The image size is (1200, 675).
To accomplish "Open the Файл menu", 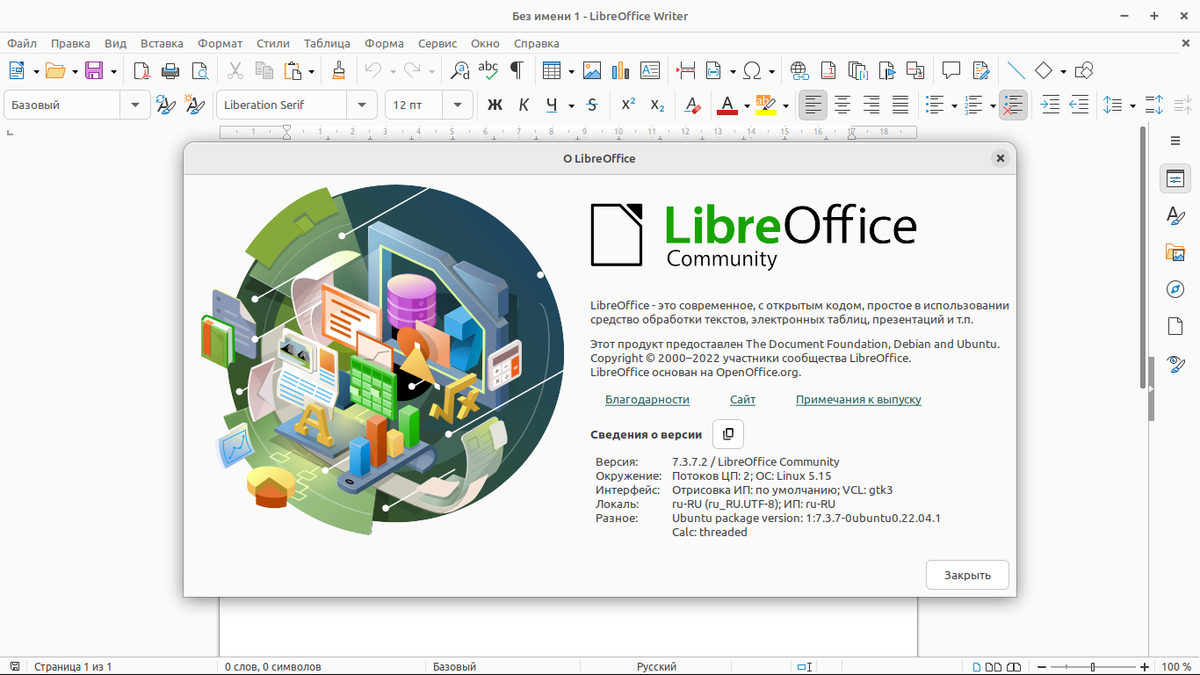I will pos(22,43).
